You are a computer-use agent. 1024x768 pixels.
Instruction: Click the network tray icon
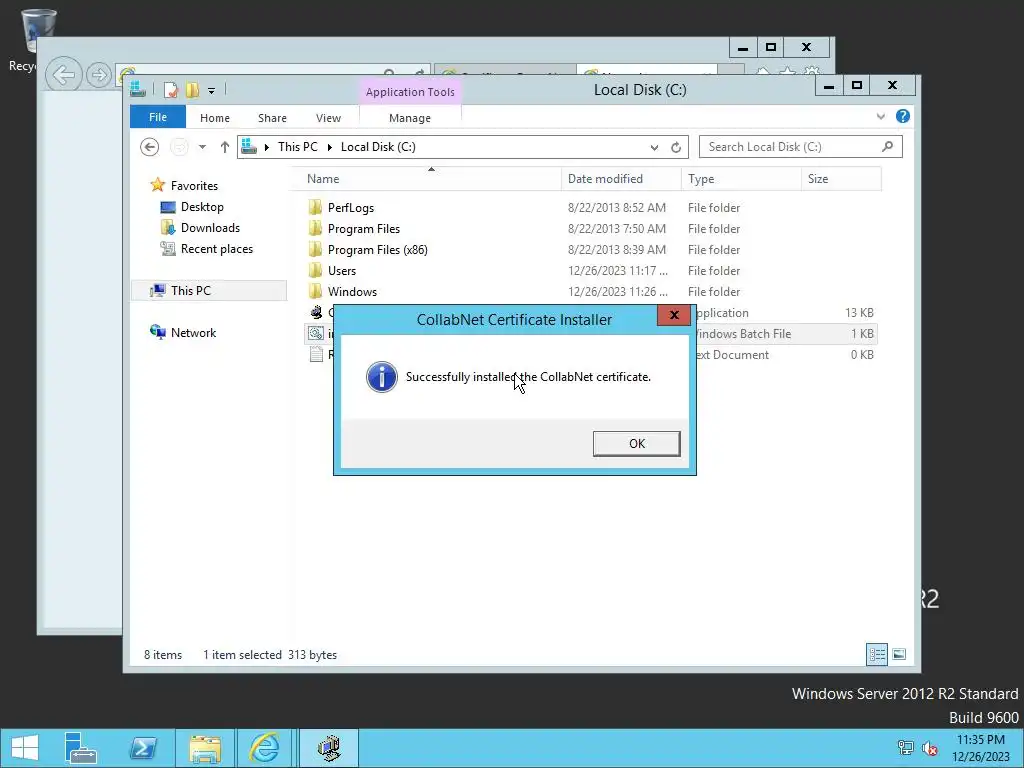pos(905,748)
